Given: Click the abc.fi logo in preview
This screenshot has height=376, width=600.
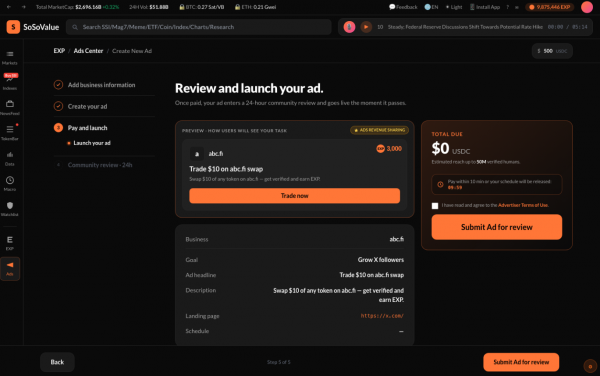Looking at the screenshot, I should pos(197,153).
